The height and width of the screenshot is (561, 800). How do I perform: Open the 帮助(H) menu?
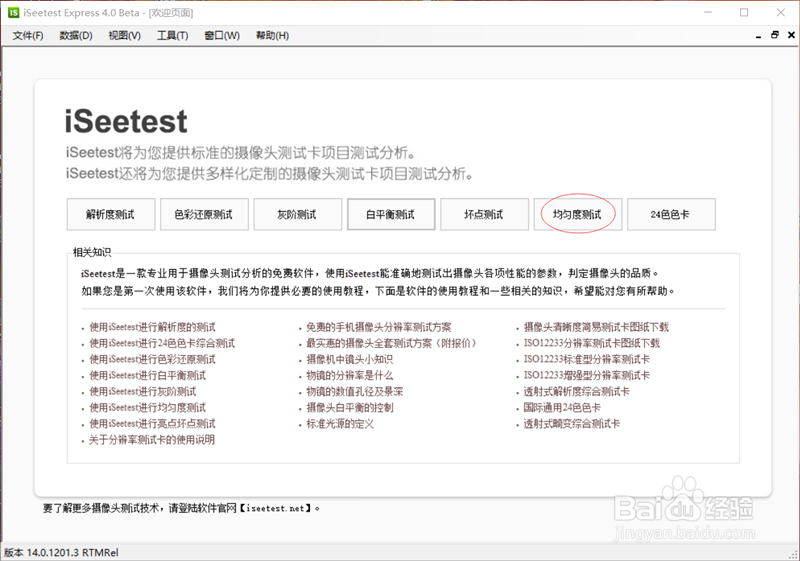point(272,35)
